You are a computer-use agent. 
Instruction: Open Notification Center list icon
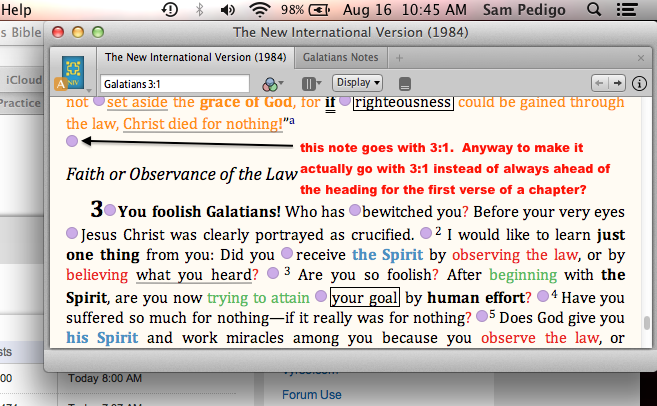click(626, 9)
